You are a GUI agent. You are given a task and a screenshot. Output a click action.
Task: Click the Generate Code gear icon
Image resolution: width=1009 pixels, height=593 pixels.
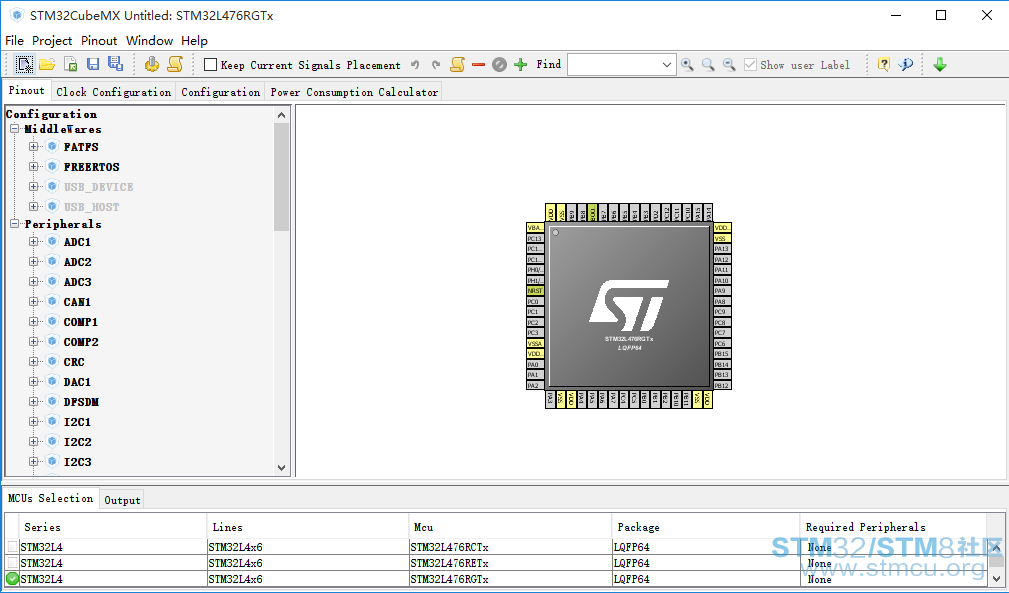(x=152, y=64)
